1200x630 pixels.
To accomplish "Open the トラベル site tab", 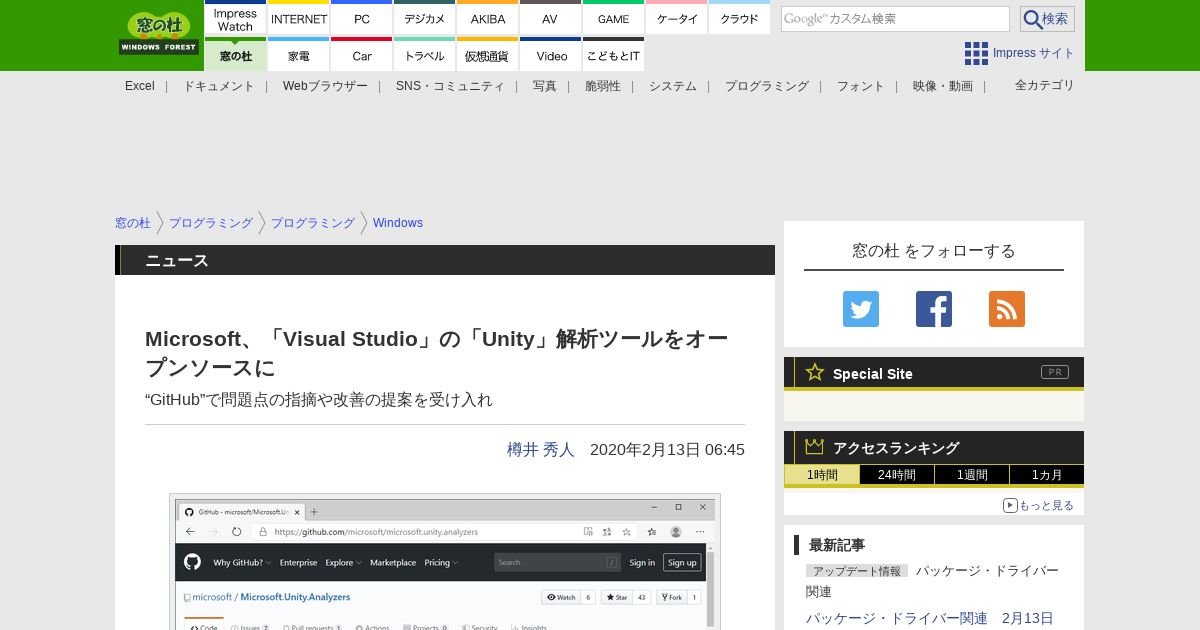I will tap(425, 55).
